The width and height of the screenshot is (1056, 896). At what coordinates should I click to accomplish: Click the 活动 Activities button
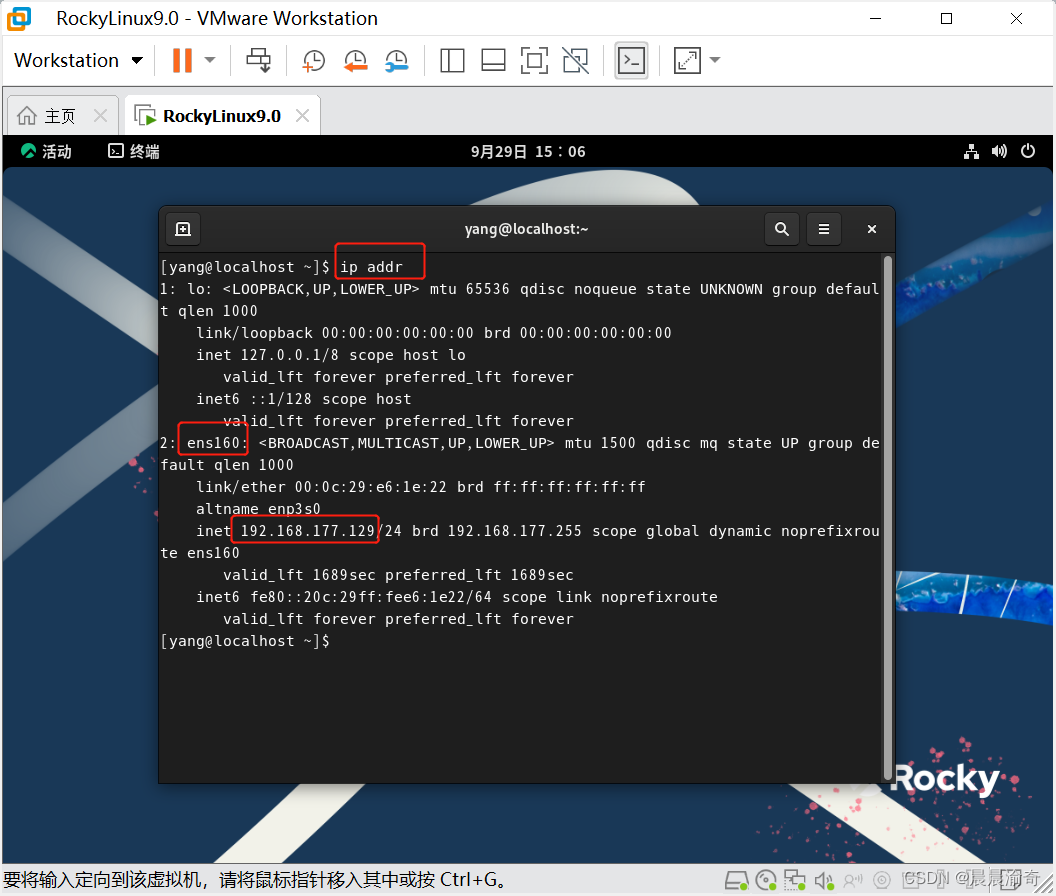(46, 152)
